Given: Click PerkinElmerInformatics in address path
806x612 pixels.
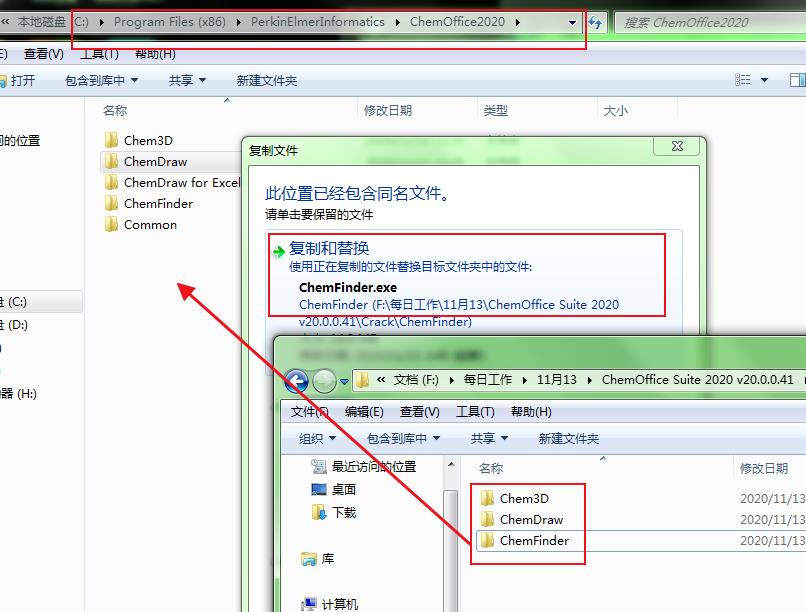Looking at the screenshot, I should point(318,22).
